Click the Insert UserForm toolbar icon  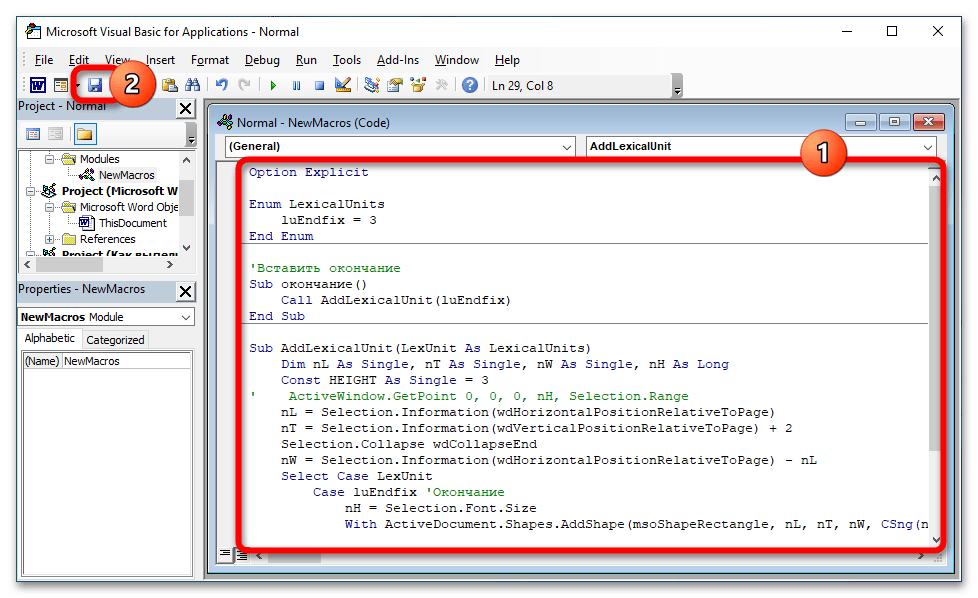[x=61, y=85]
